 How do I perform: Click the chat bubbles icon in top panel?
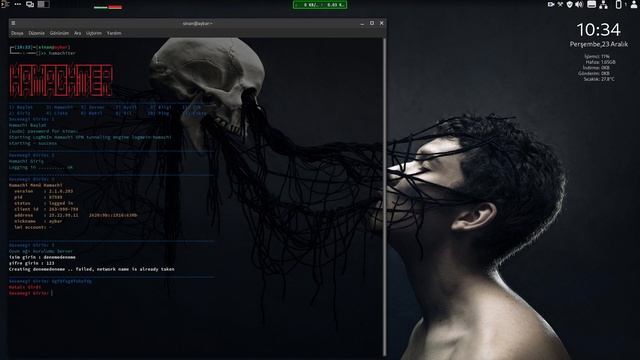click(x=30, y=4)
